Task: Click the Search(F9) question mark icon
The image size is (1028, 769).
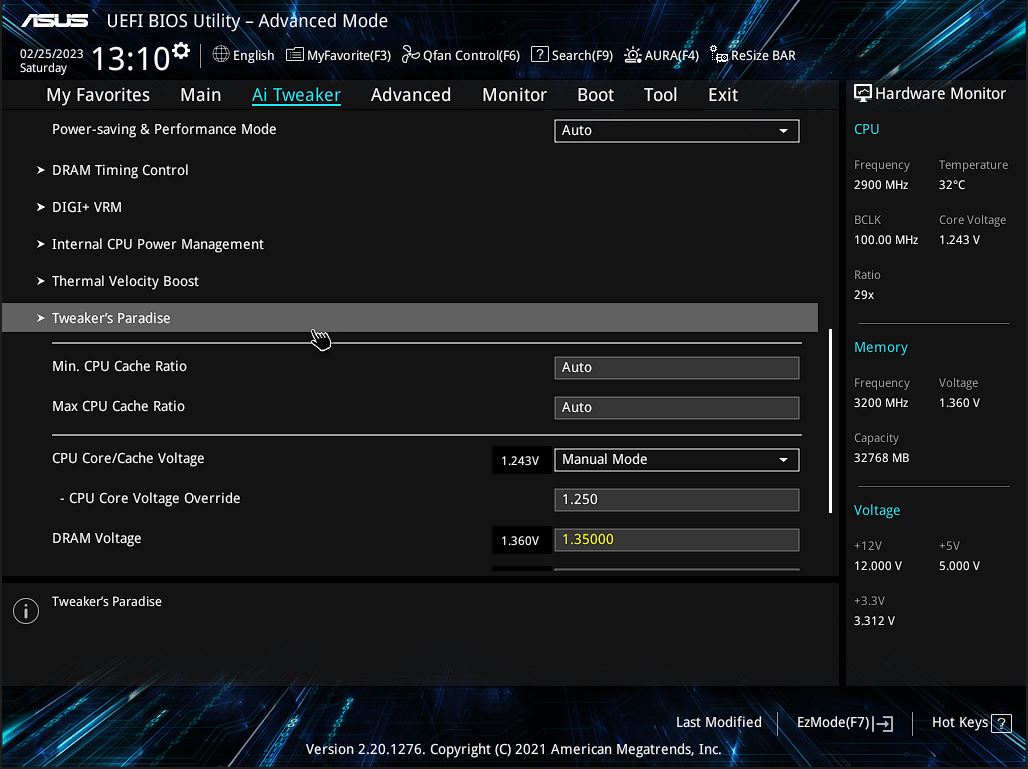Action: pyautogui.click(x=540, y=54)
